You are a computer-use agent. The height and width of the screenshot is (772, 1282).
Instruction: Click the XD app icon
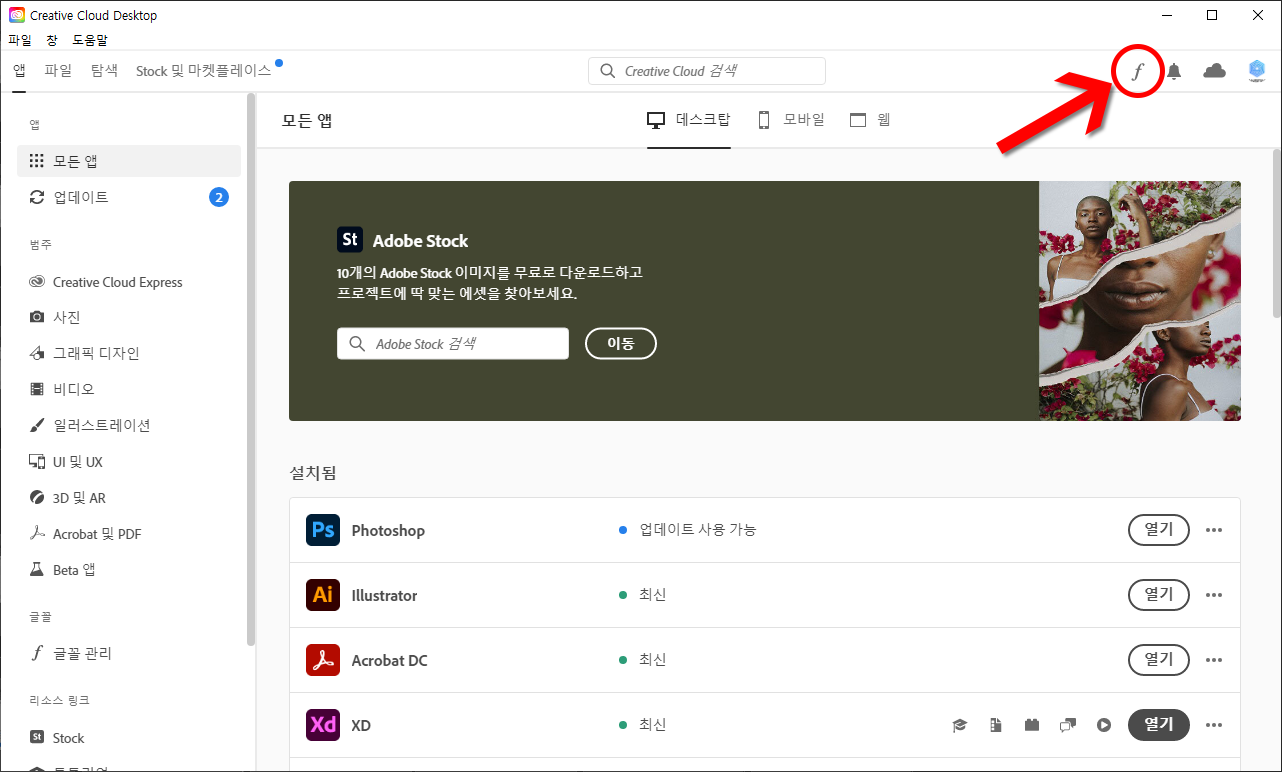click(323, 725)
